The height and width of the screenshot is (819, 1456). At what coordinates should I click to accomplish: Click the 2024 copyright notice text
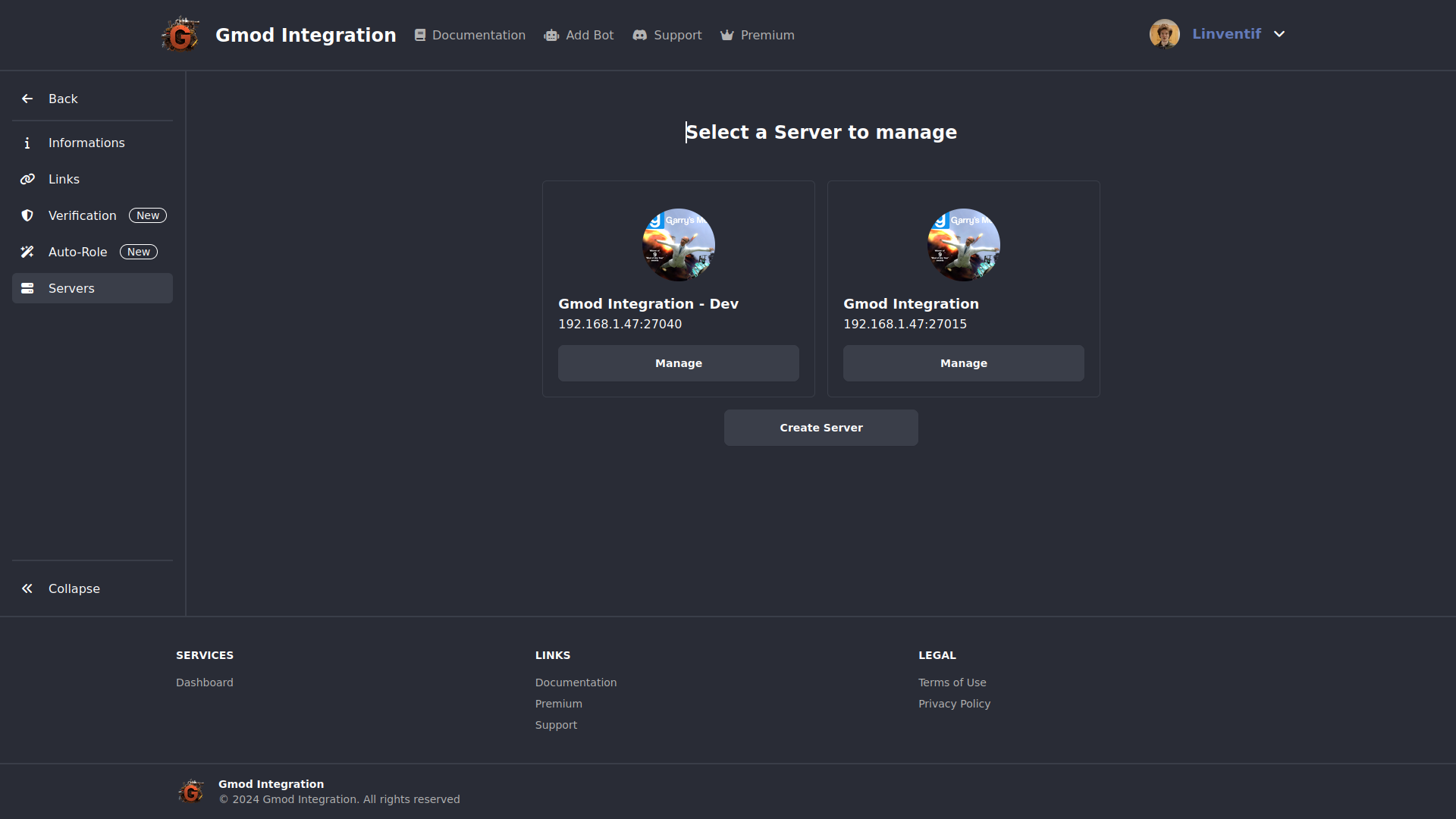point(340,799)
